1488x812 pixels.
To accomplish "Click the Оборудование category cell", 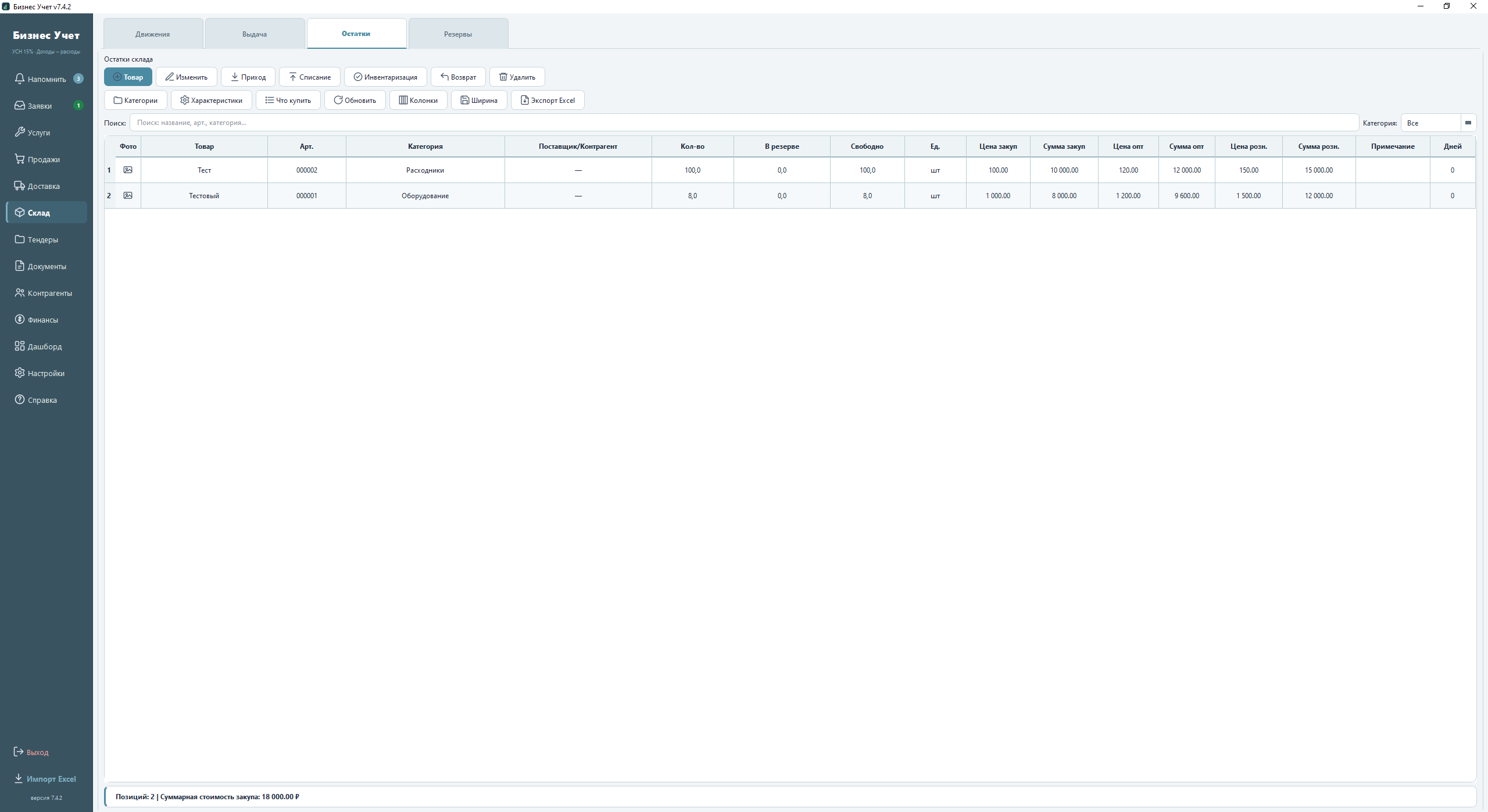I will tap(425, 196).
